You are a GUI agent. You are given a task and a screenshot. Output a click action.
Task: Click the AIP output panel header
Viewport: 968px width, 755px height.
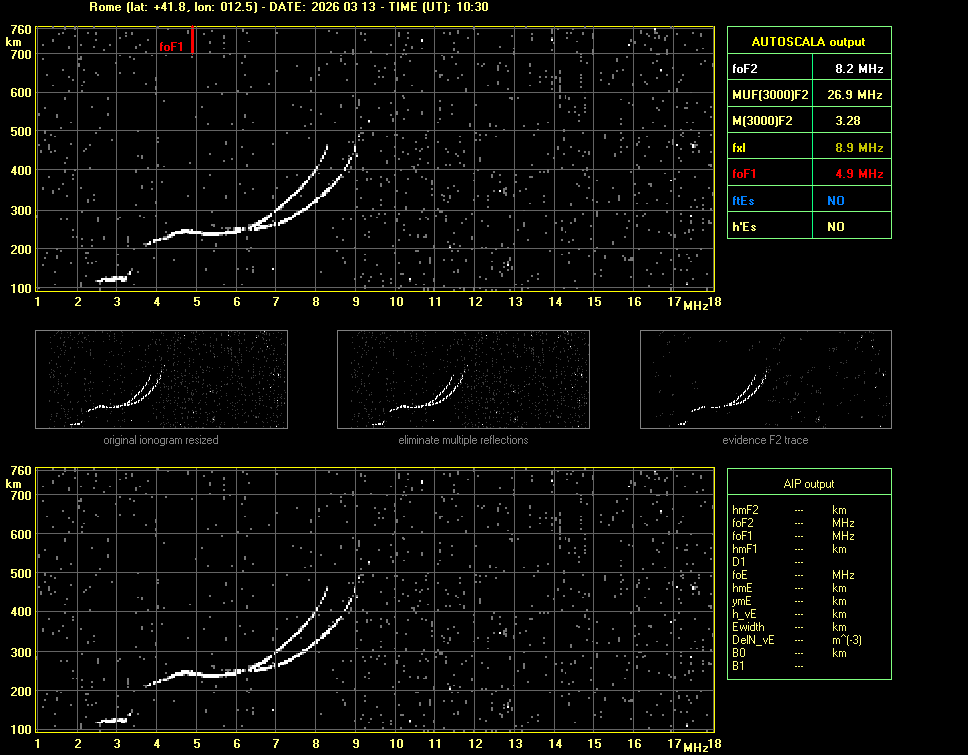(809, 484)
